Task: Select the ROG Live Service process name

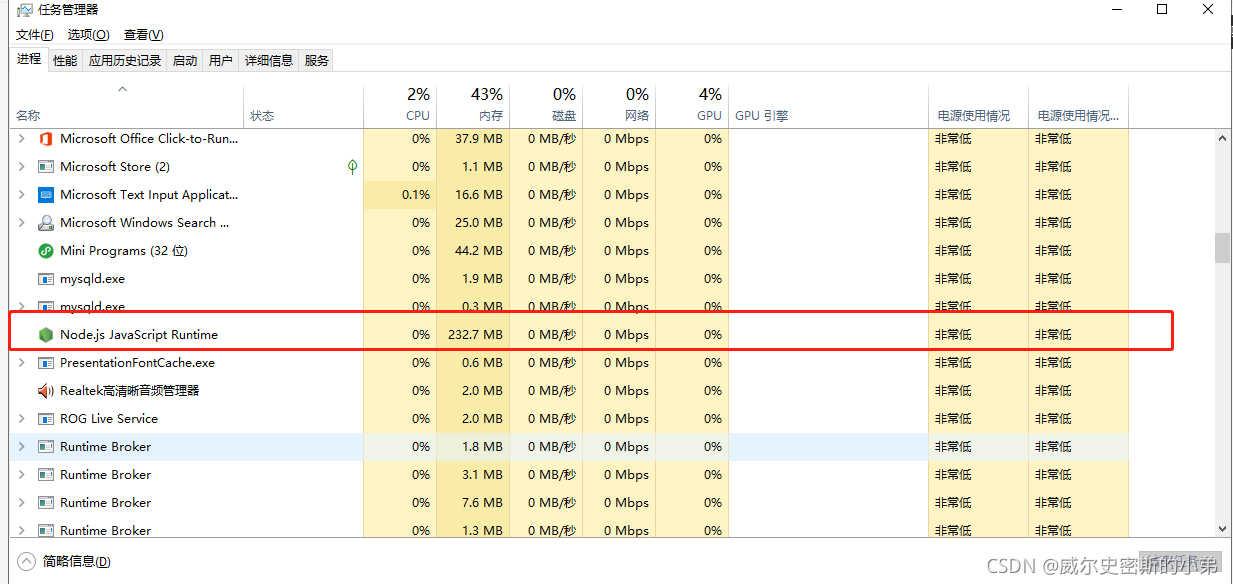Action: 109,418
